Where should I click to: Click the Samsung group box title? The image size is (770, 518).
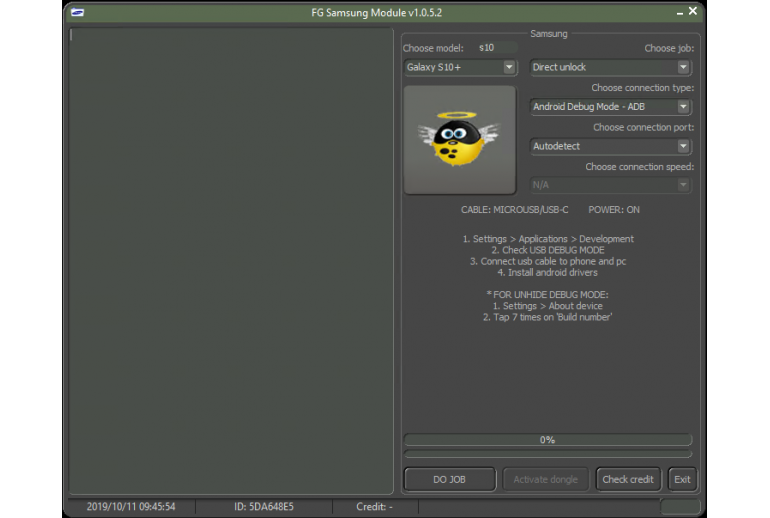(549, 34)
